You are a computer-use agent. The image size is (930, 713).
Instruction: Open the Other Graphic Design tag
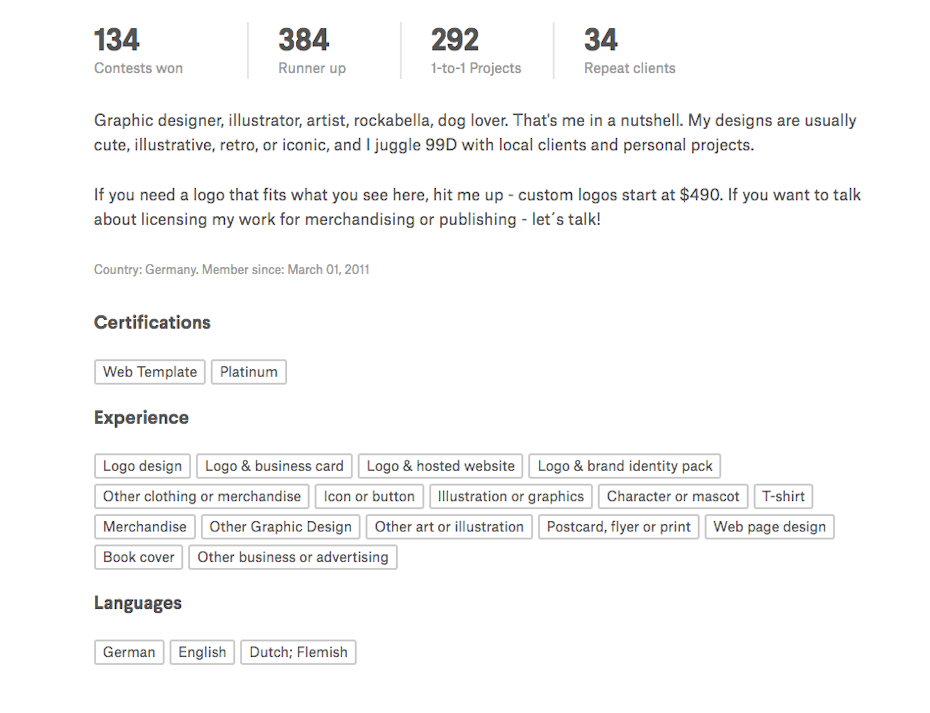(x=280, y=527)
